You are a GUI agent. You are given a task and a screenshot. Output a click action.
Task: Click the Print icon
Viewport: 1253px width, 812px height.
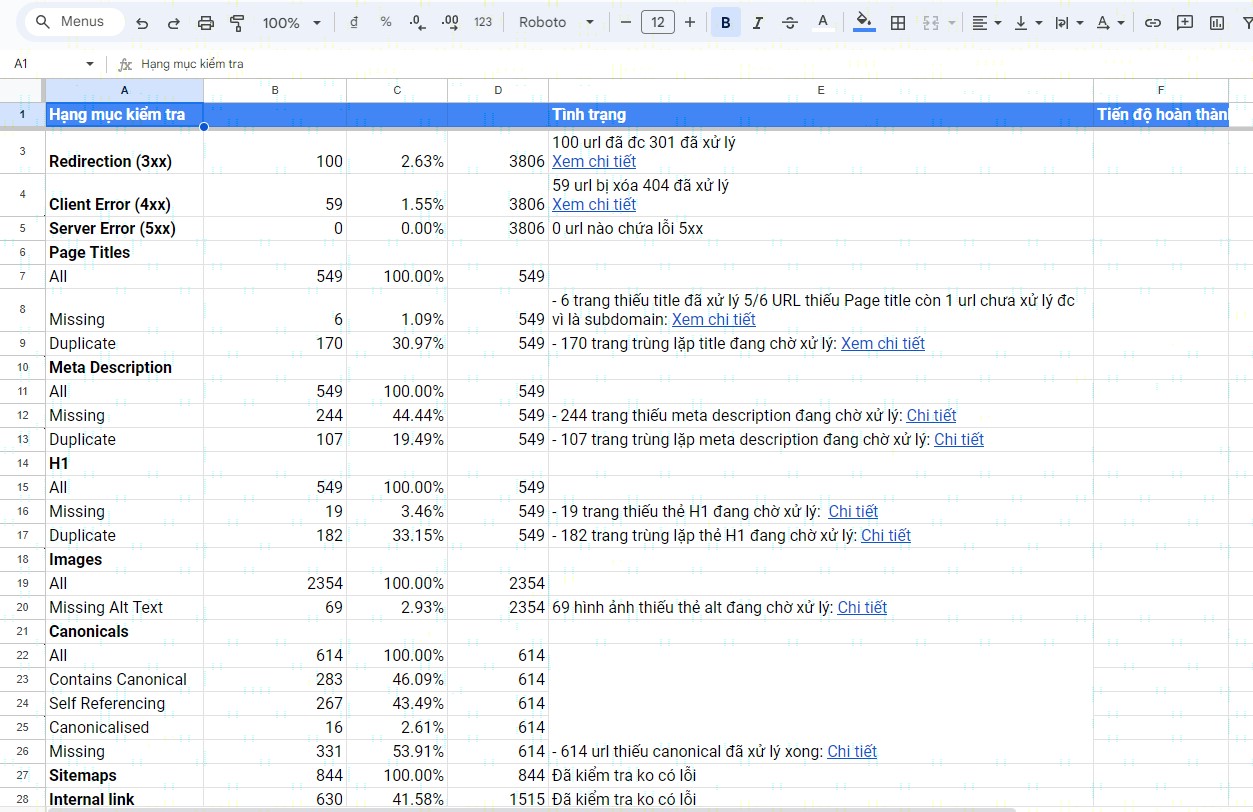pyautogui.click(x=206, y=23)
